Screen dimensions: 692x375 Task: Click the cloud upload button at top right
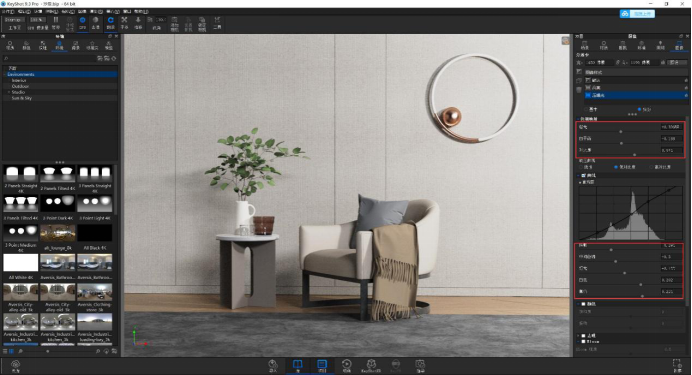point(637,14)
